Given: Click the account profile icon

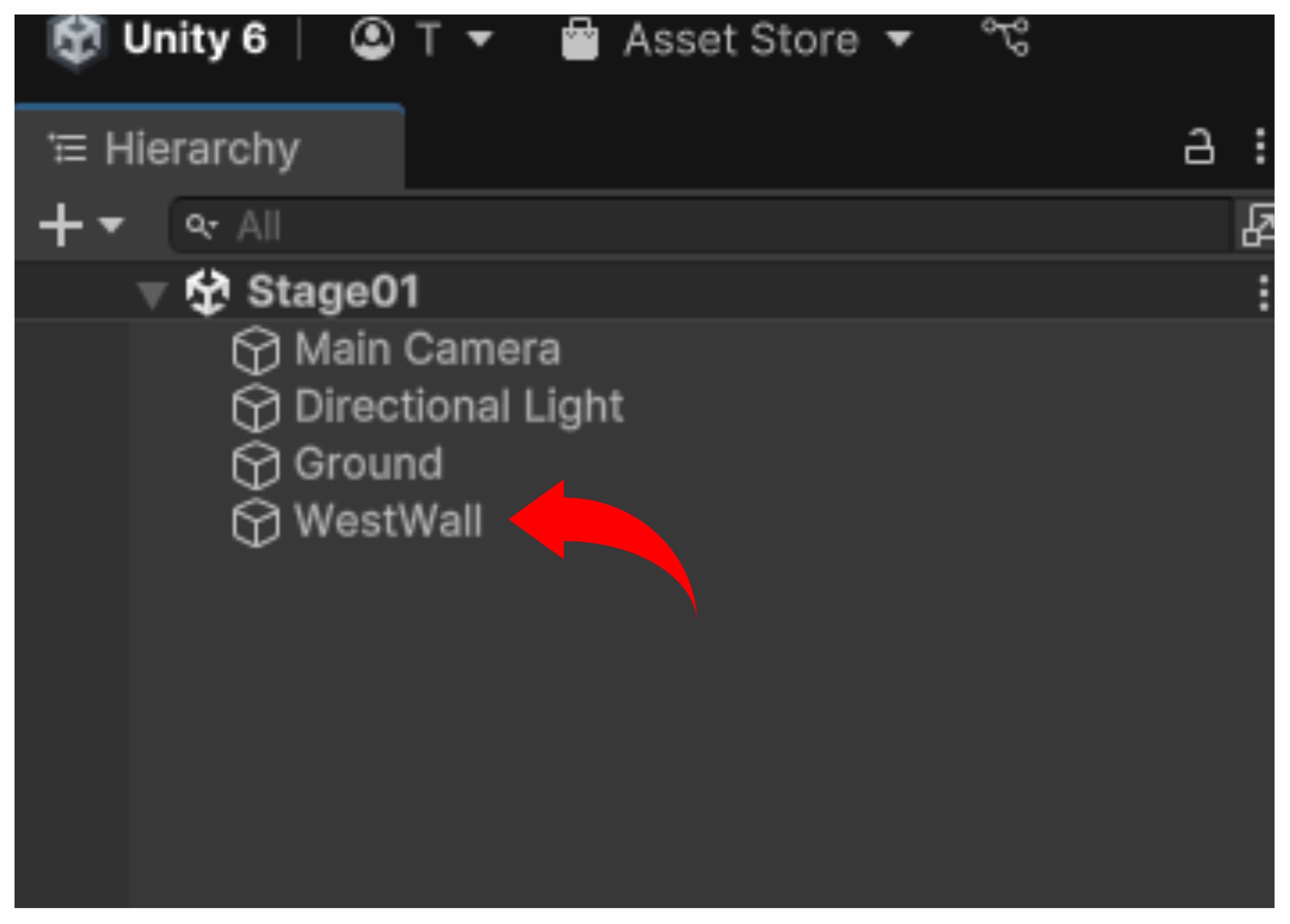Looking at the screenshot, I should [373, 39].
